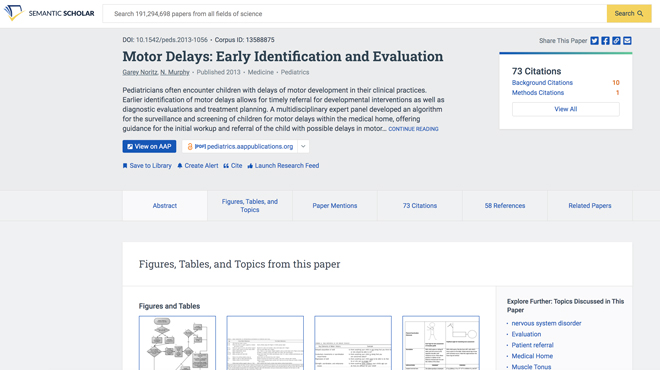Click the 73 Citations heading in sidebar
660x370 pixels.
(536, 71)
